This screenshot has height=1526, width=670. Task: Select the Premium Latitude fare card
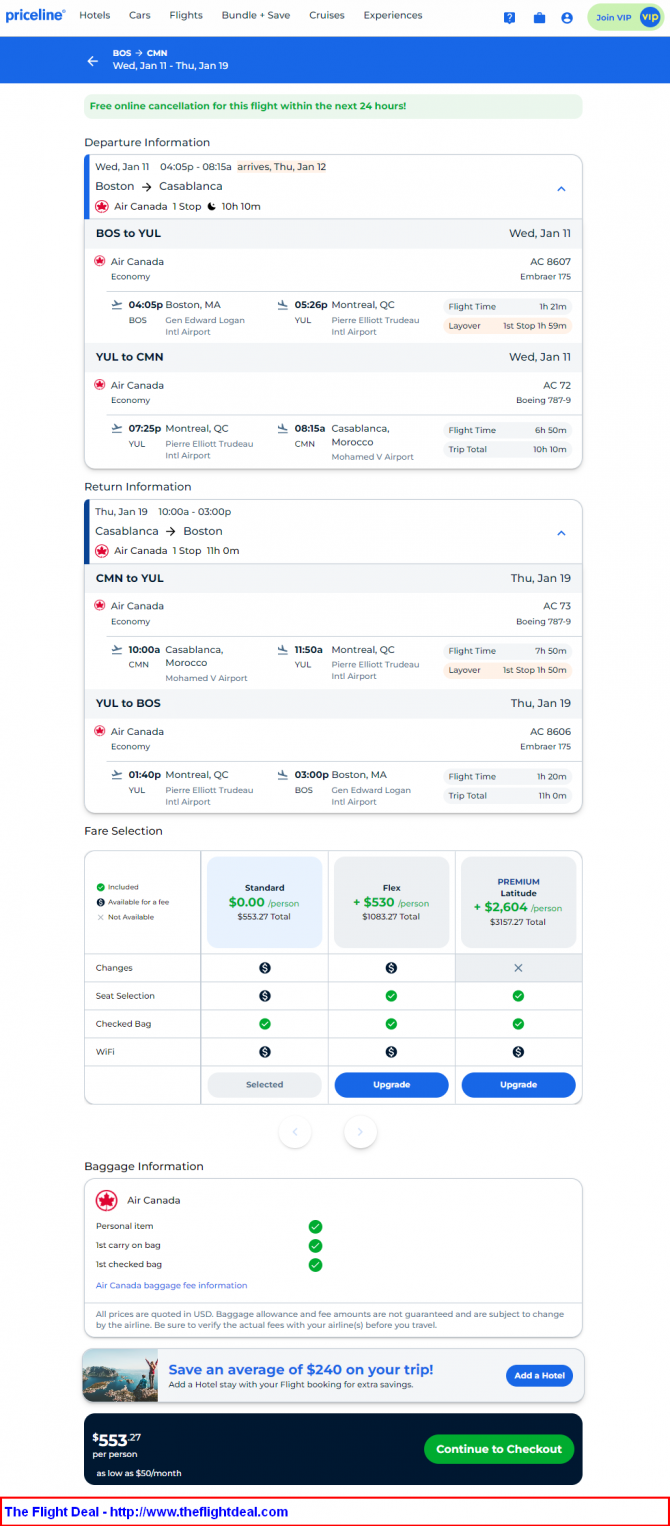(x=518, y=901)
